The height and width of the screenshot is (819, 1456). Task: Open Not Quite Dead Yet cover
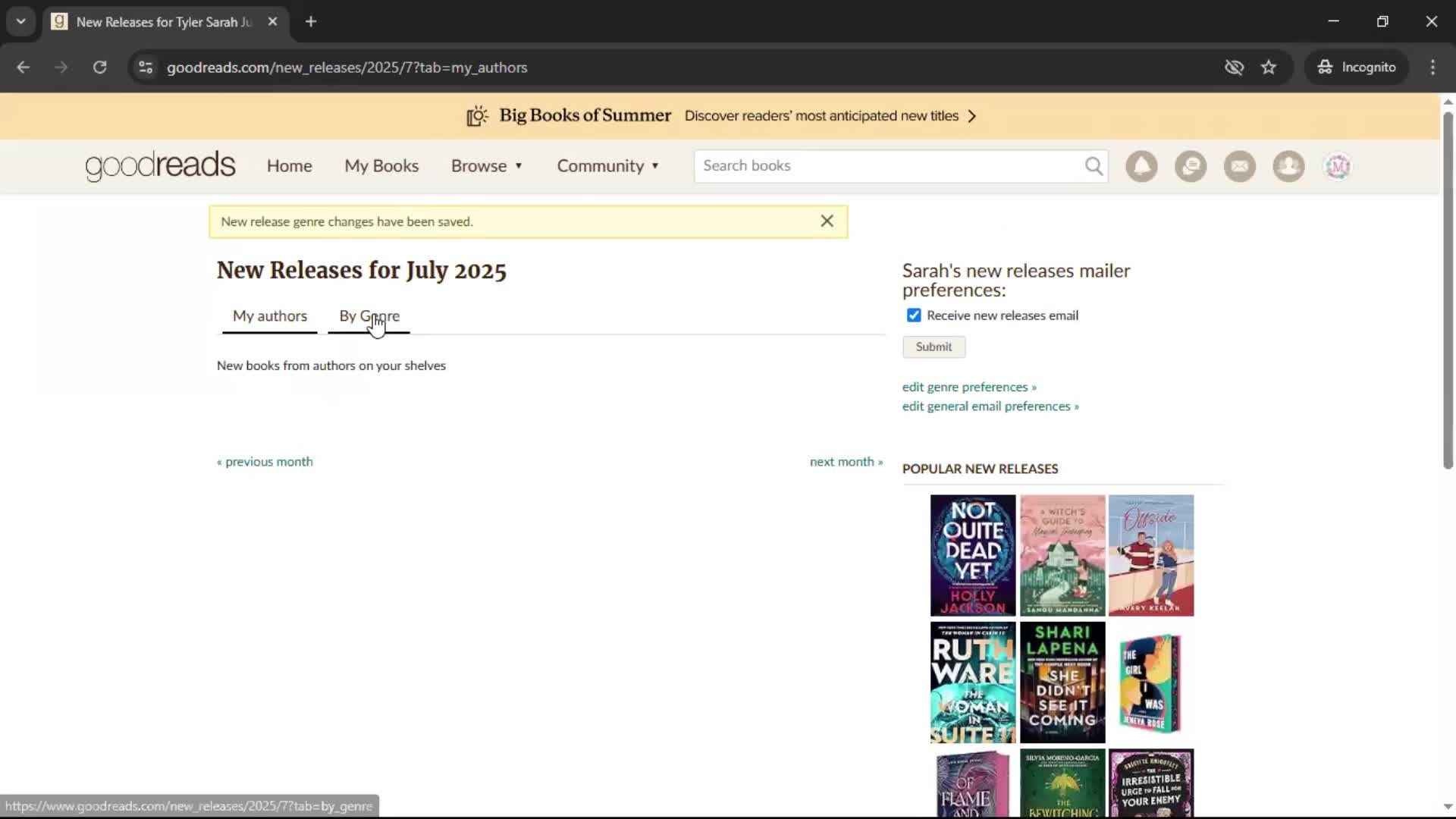click(973, 555)
